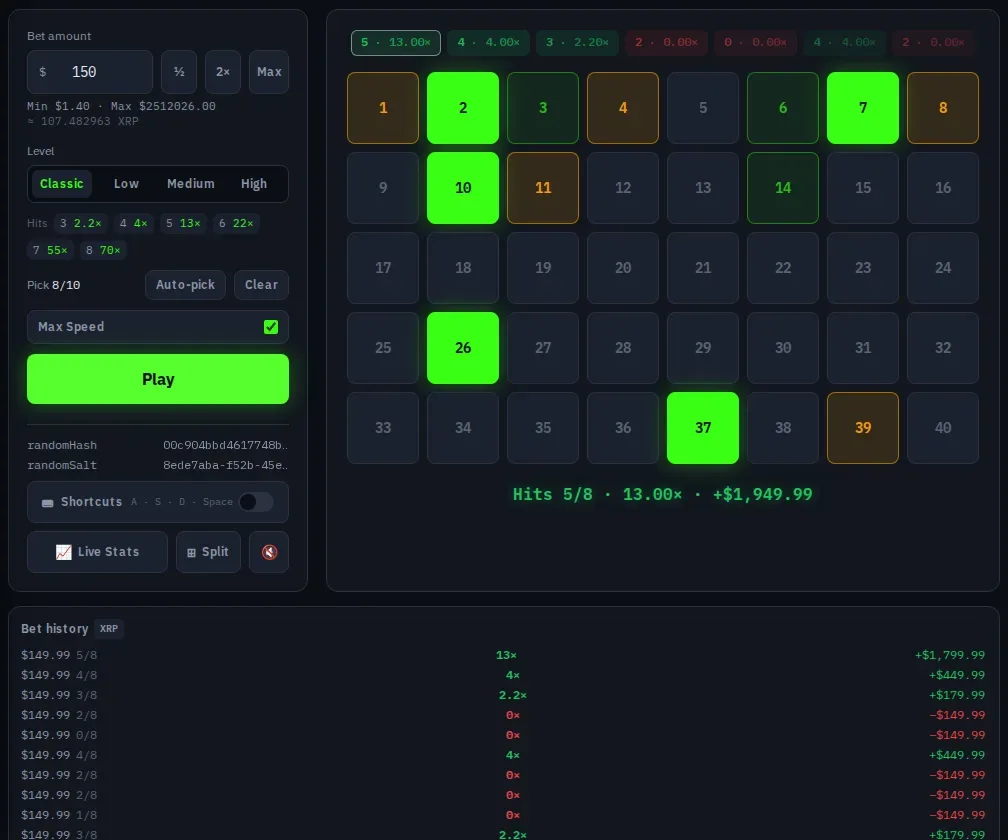Open the top bet history row with +$1,799.99
This screenshot has width=1008, height=840.
(x=503, y=655)
